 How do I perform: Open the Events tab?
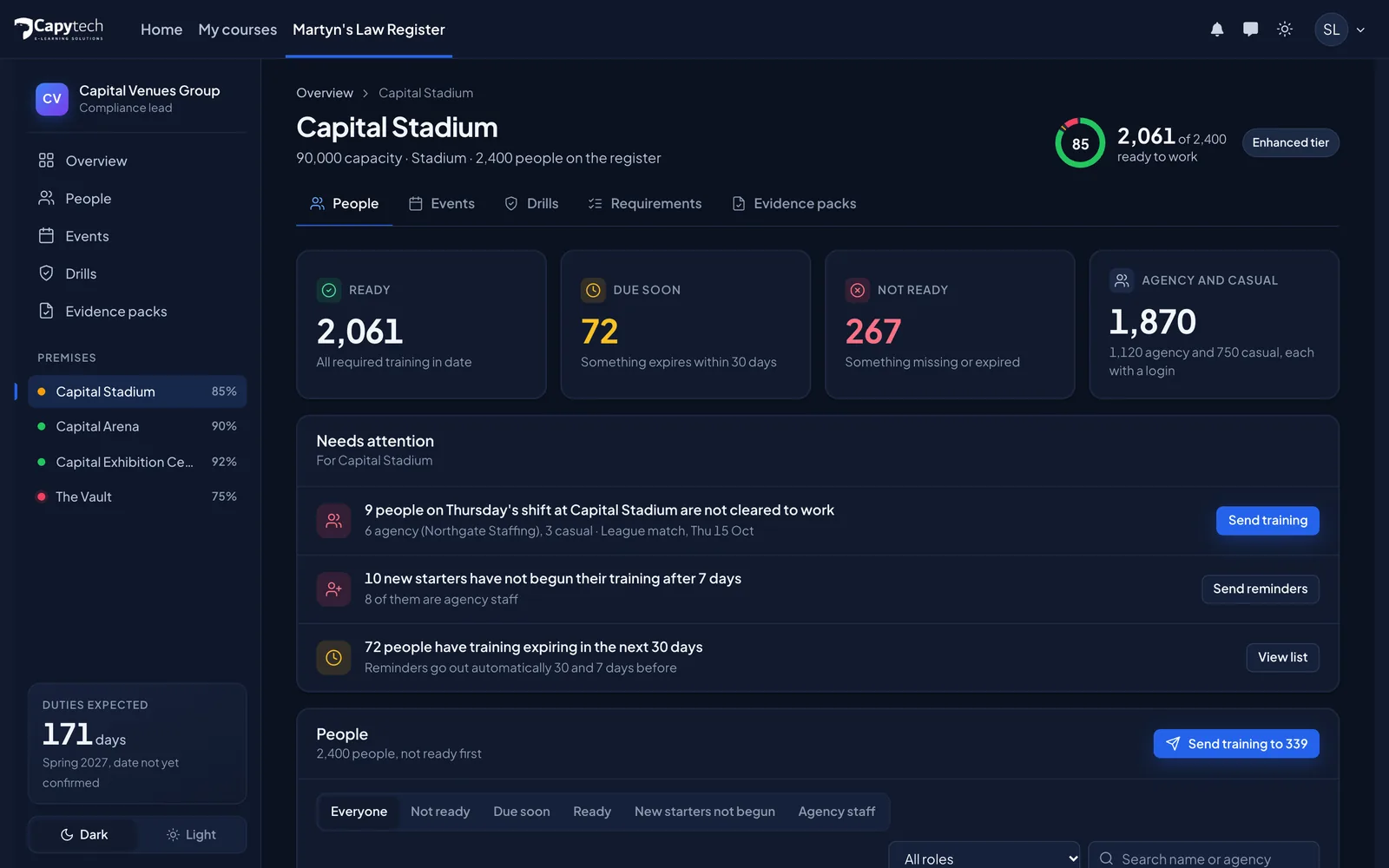pyautogui.click(x=442, y=204)
